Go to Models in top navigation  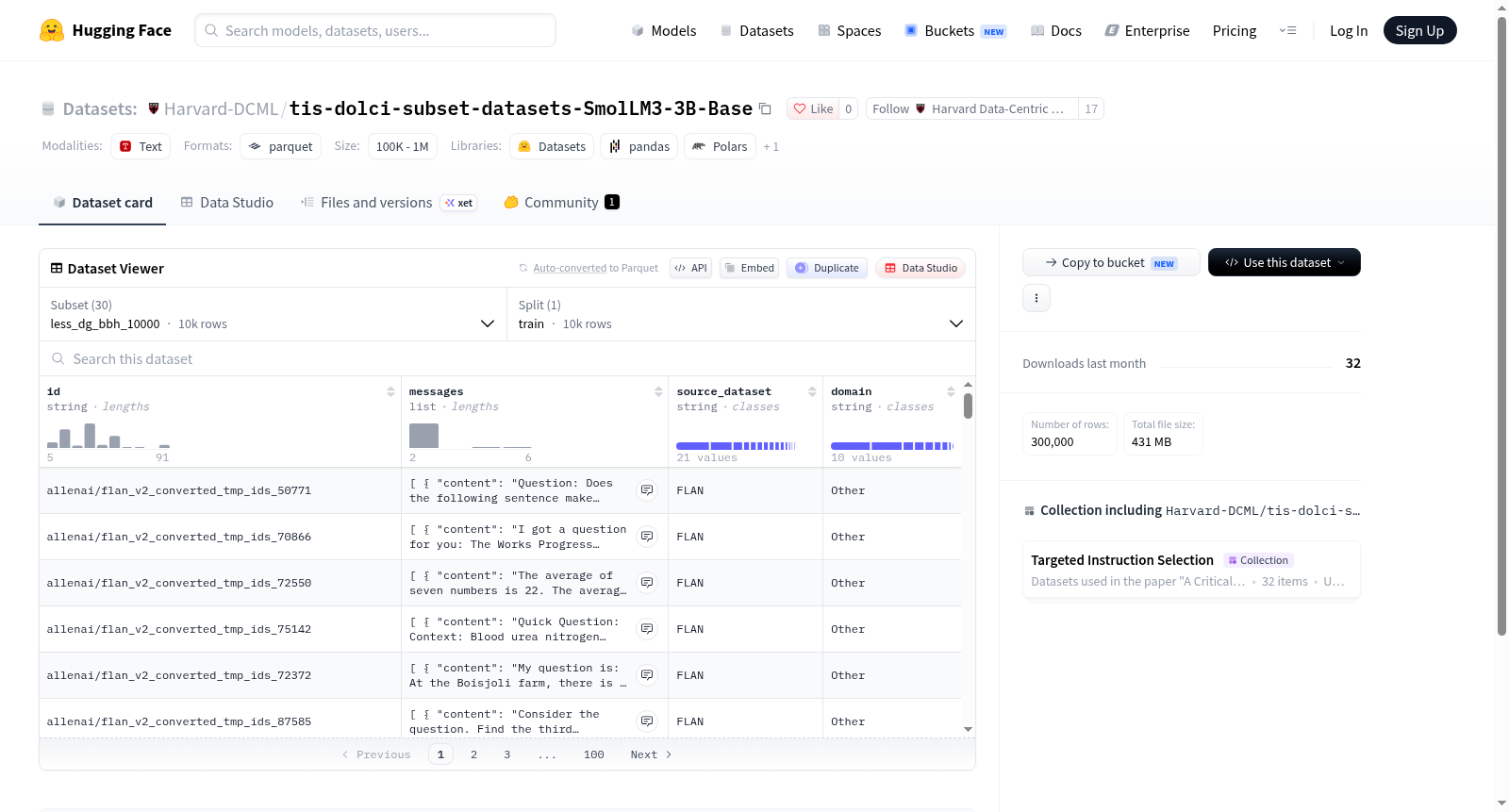coord(664,31)
